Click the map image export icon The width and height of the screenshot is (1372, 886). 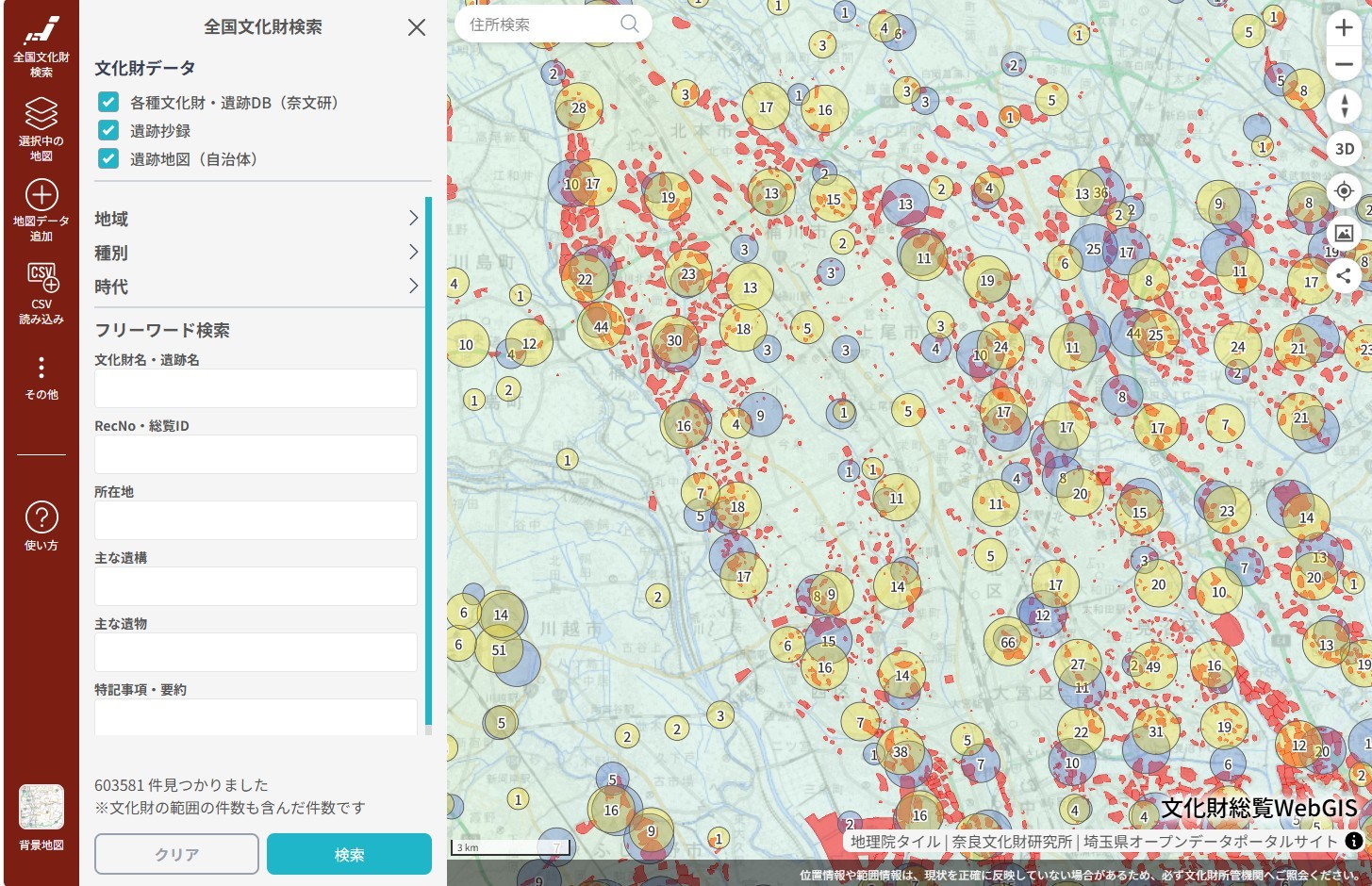pos(1344,233)
